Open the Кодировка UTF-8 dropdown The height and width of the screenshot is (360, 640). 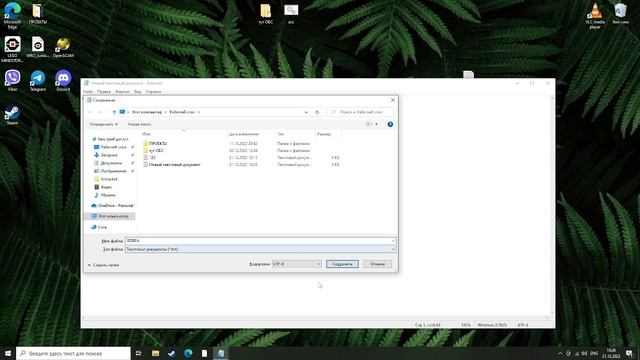tap(297, 264)
